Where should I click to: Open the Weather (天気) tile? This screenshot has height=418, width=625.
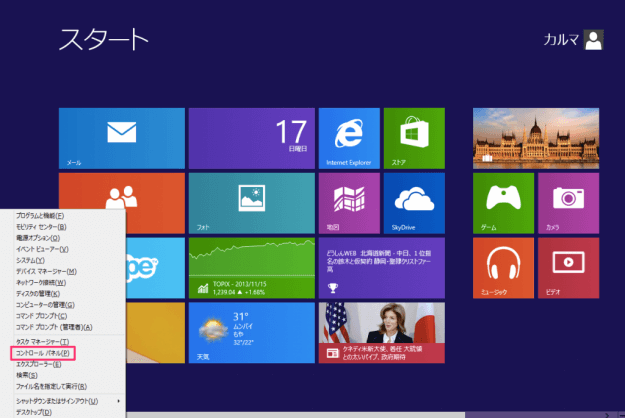click(252, 333)
